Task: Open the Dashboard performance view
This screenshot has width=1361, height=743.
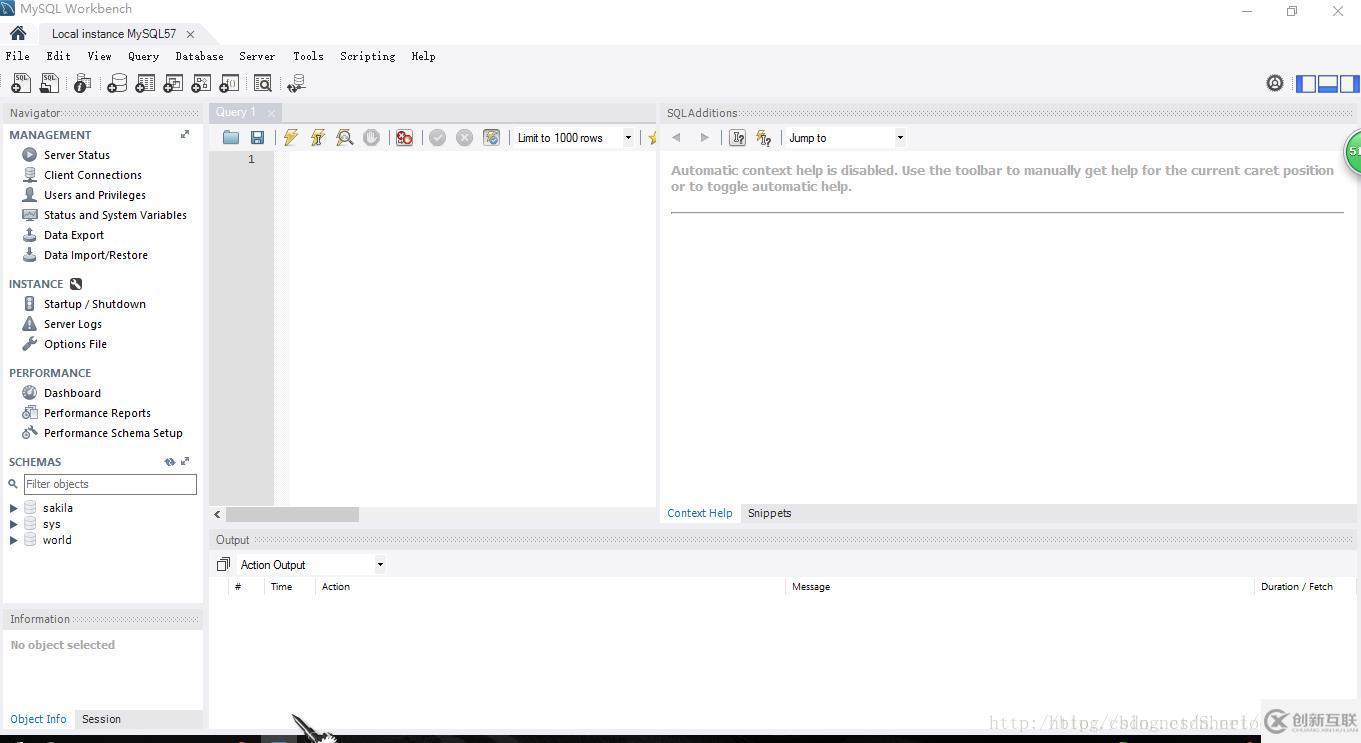Action: 72,393
